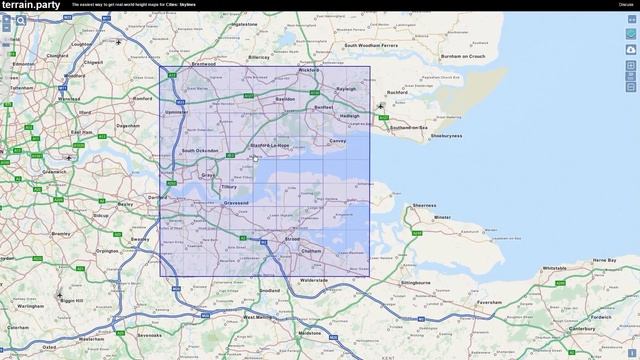Click the Romford label
This screenshot has height=360, width=640.
click(x=142, y=99)
